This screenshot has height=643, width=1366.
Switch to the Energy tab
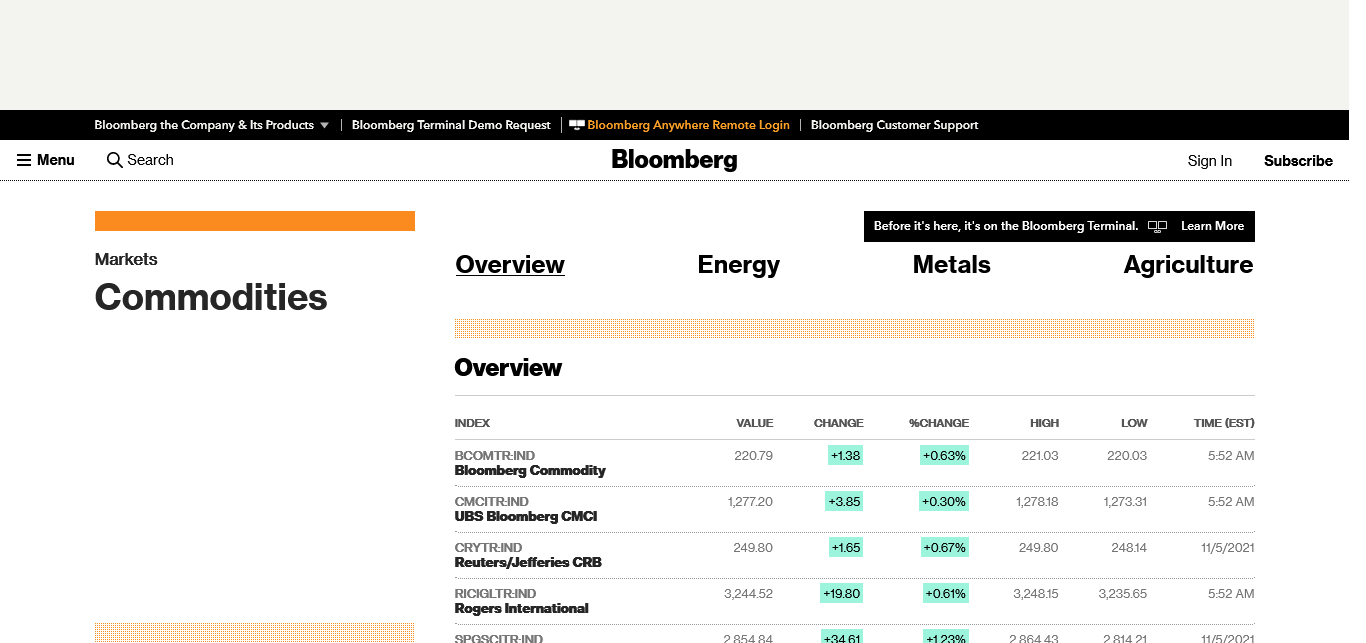point(738,265)
